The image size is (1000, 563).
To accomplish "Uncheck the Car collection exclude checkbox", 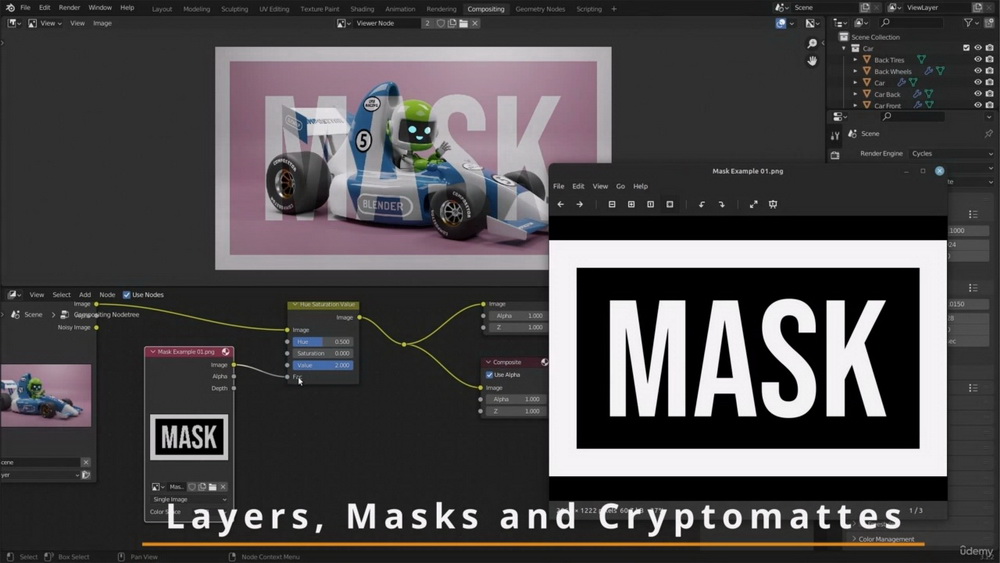I will pos(966,48).
